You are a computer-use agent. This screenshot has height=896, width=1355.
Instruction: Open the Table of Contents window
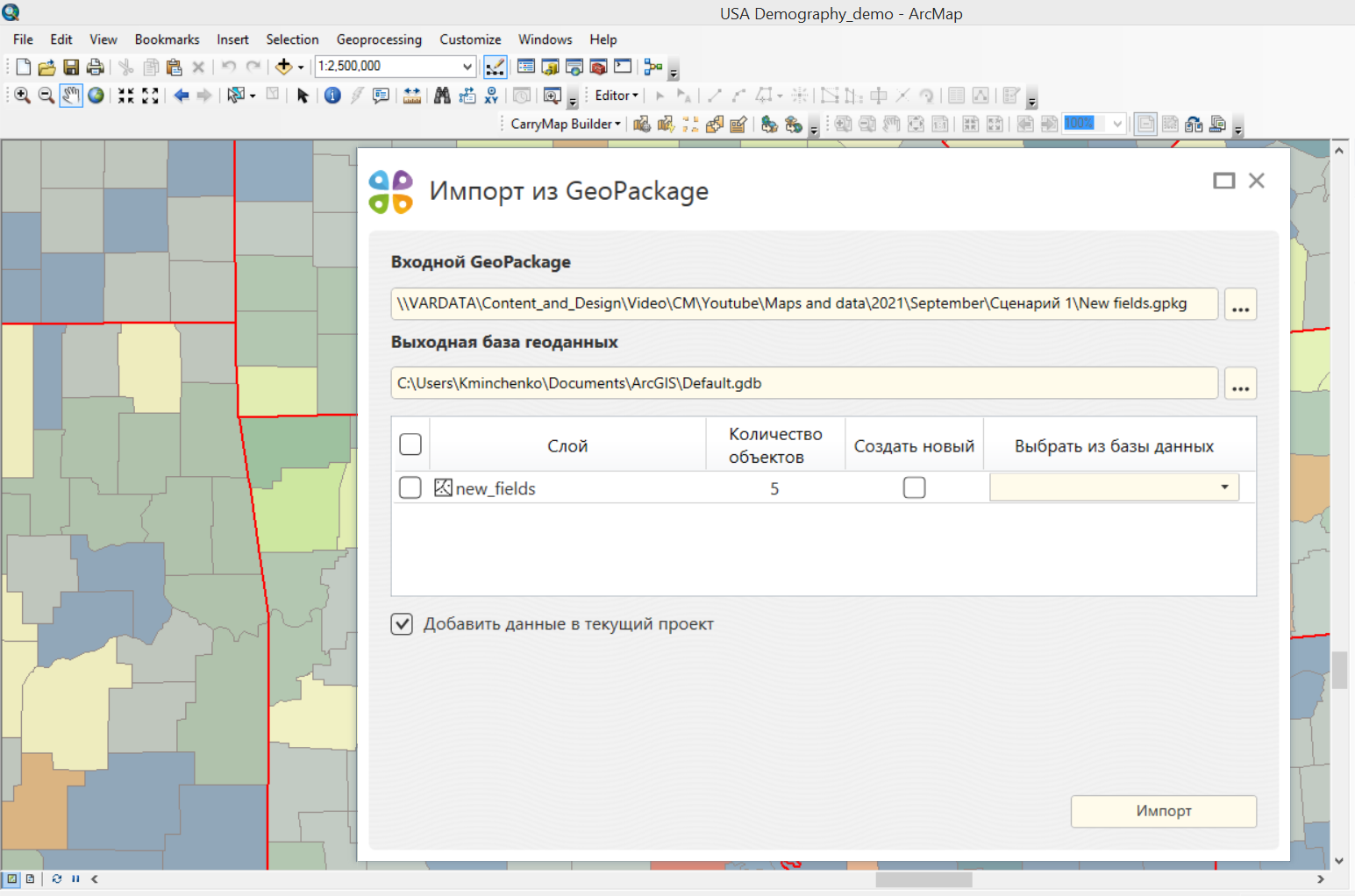526,67
